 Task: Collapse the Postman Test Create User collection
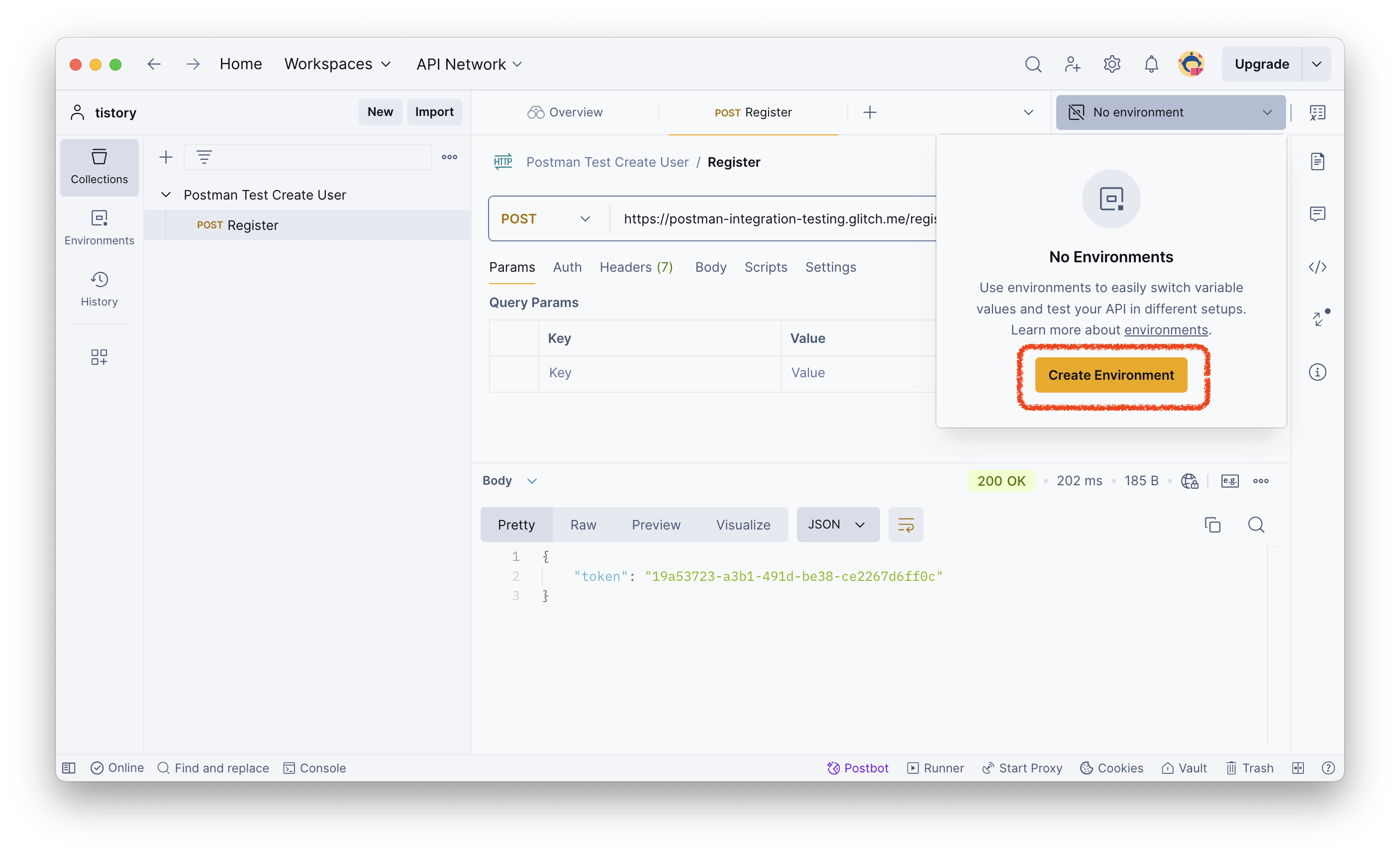pyautogui.click(x=166, y=195)
